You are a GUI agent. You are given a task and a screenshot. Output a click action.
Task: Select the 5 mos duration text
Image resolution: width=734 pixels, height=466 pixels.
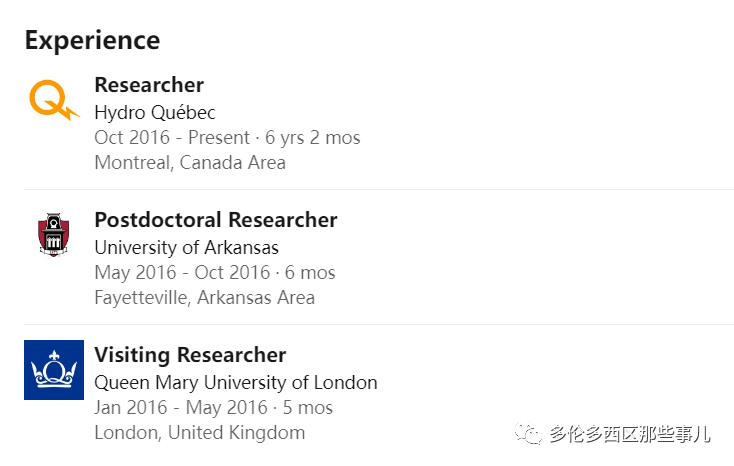click(306, 408)
